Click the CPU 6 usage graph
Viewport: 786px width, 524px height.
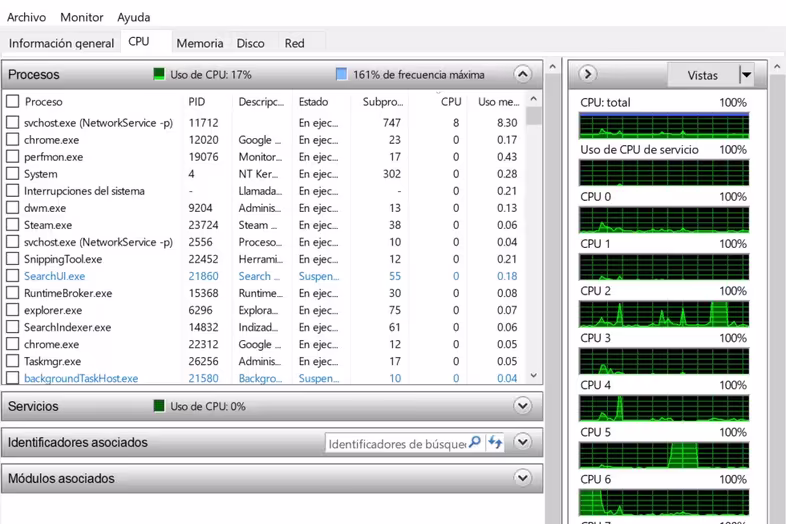[664, 503]
